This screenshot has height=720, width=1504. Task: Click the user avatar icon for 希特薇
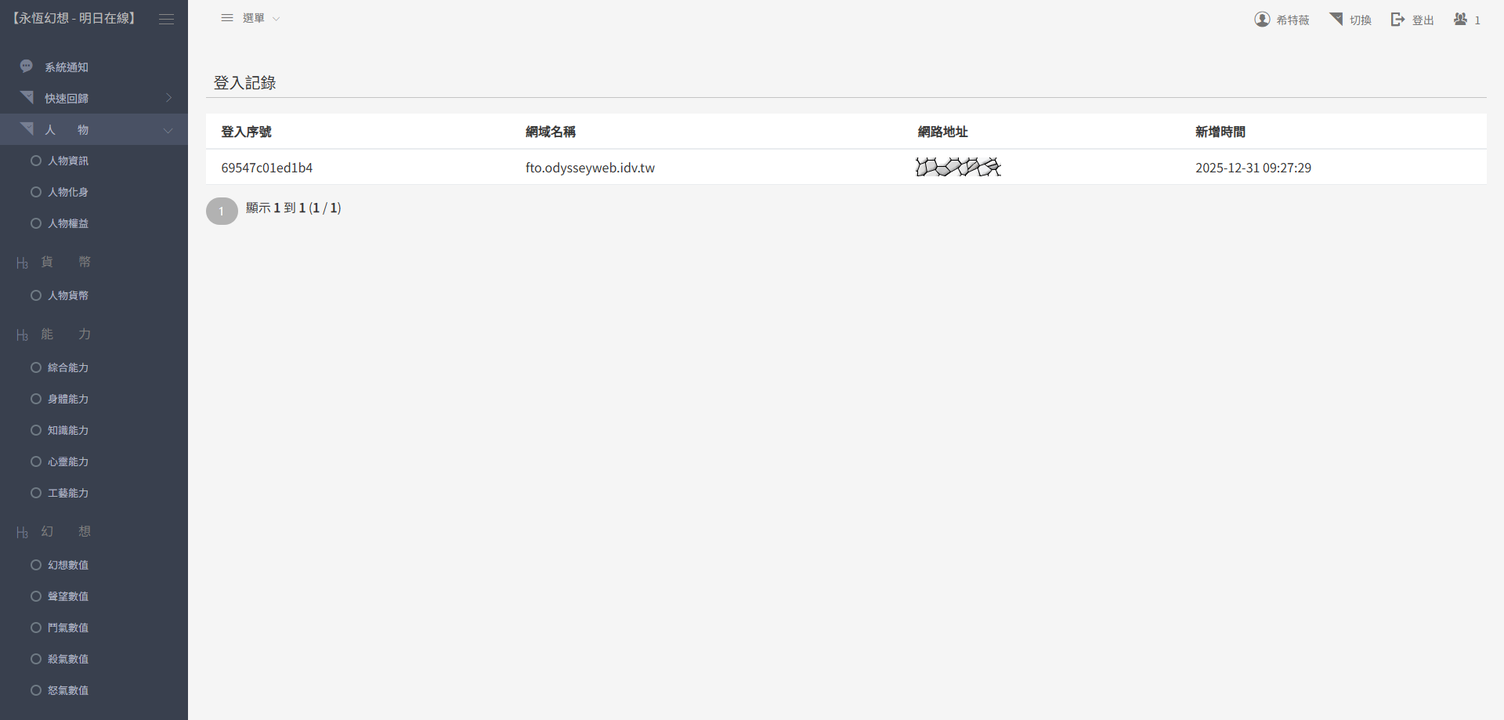pyautogui.click(x=1262, y=19)
